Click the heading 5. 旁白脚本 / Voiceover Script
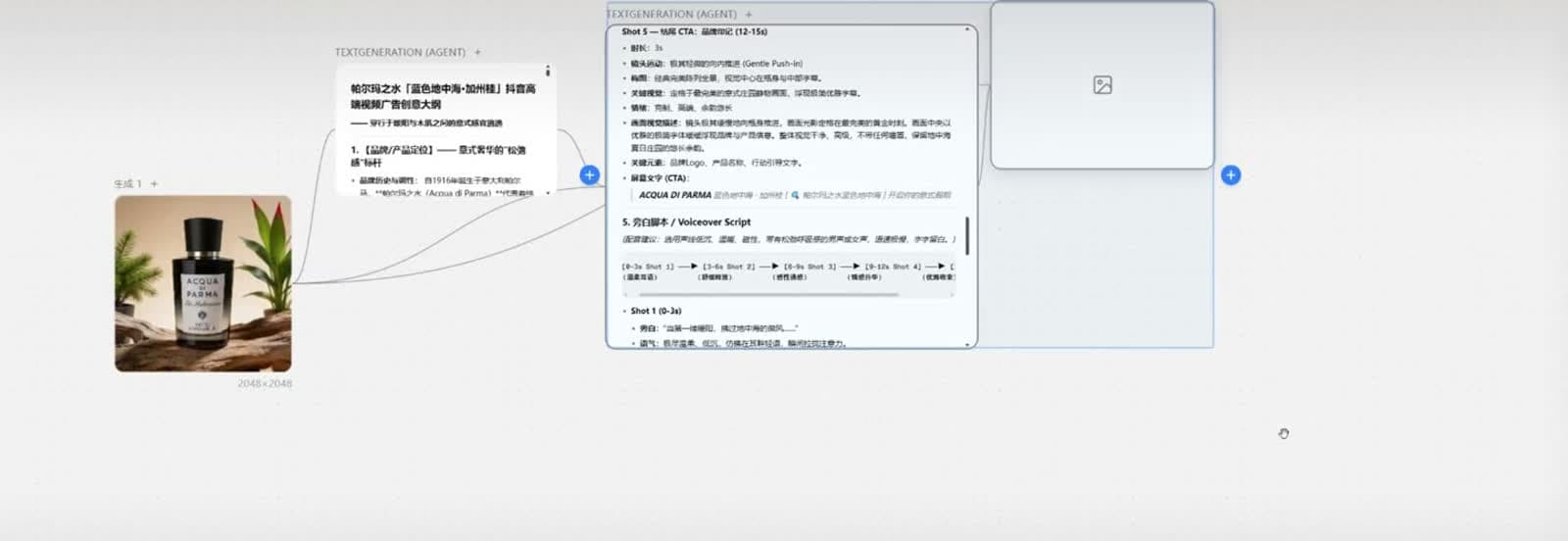Viewport: 1568px width, 541px height. (x=686, y=222)
